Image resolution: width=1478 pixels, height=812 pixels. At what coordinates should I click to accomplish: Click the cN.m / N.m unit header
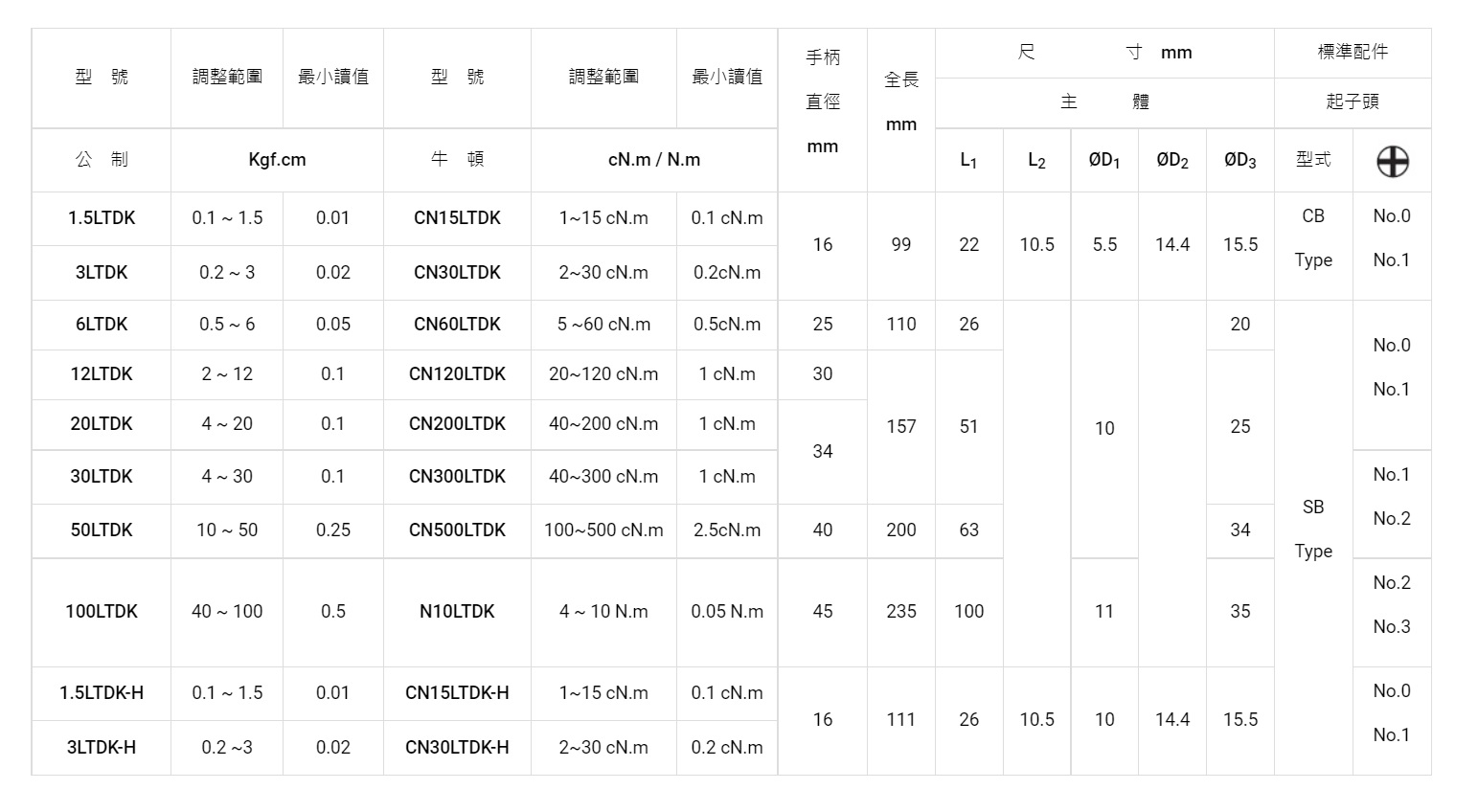(x=653, y=160)
